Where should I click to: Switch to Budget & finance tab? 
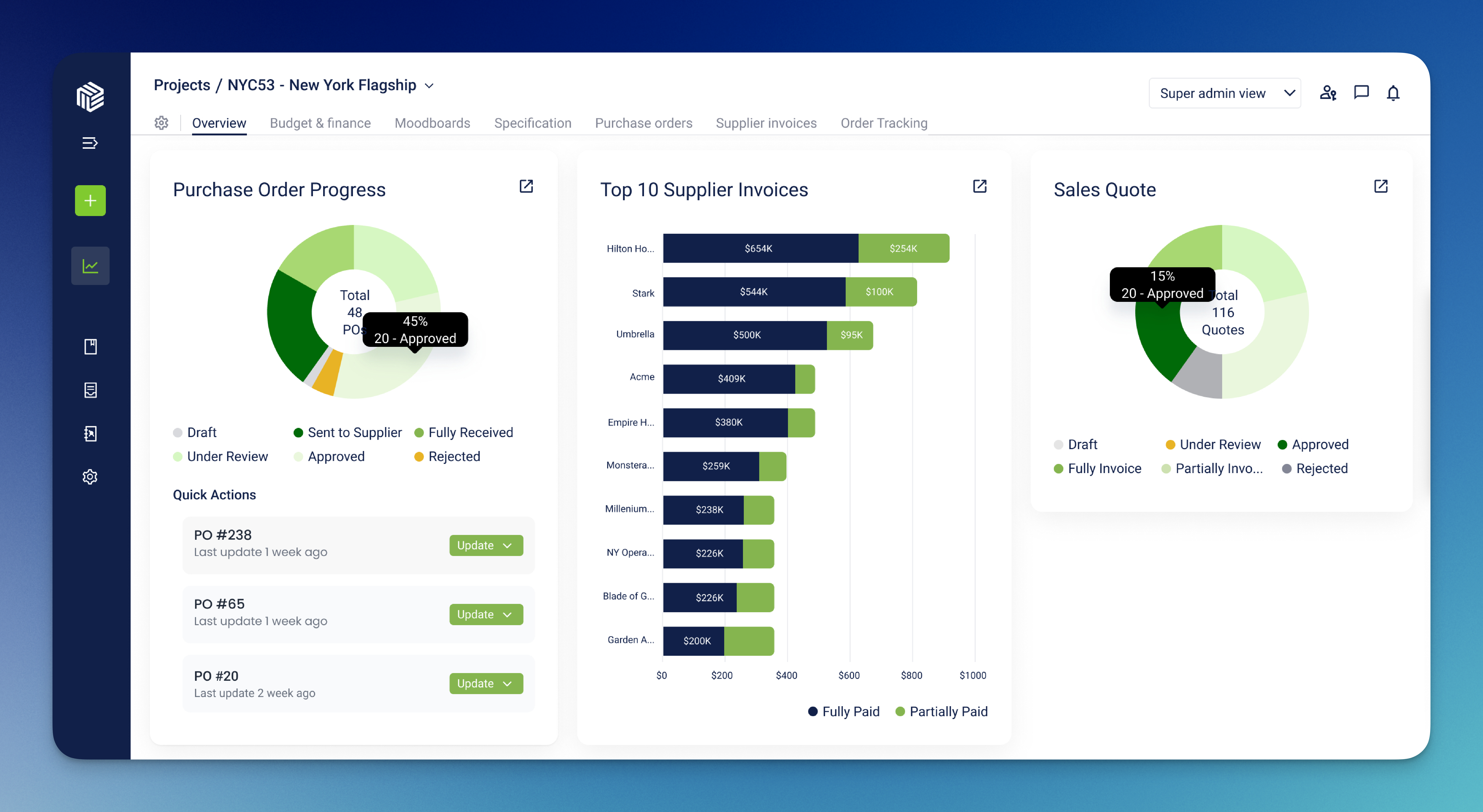pos(320,123)
